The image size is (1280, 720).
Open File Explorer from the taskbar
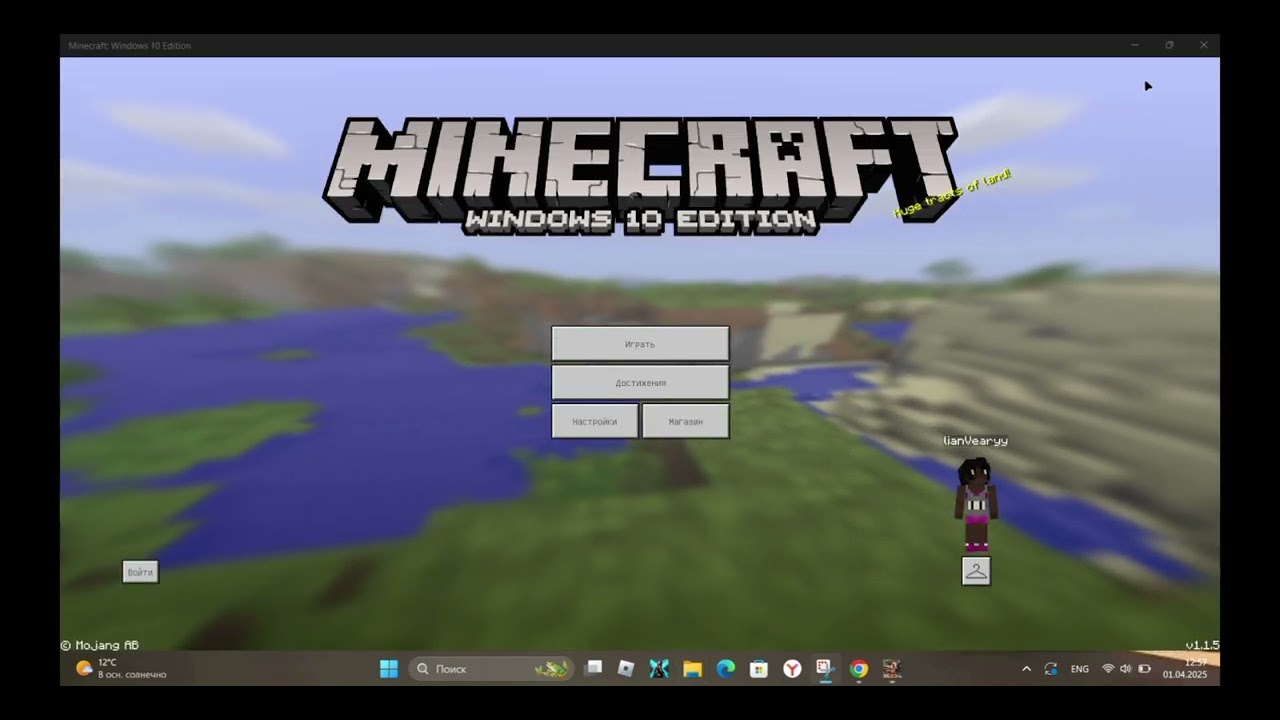(692, 669)
